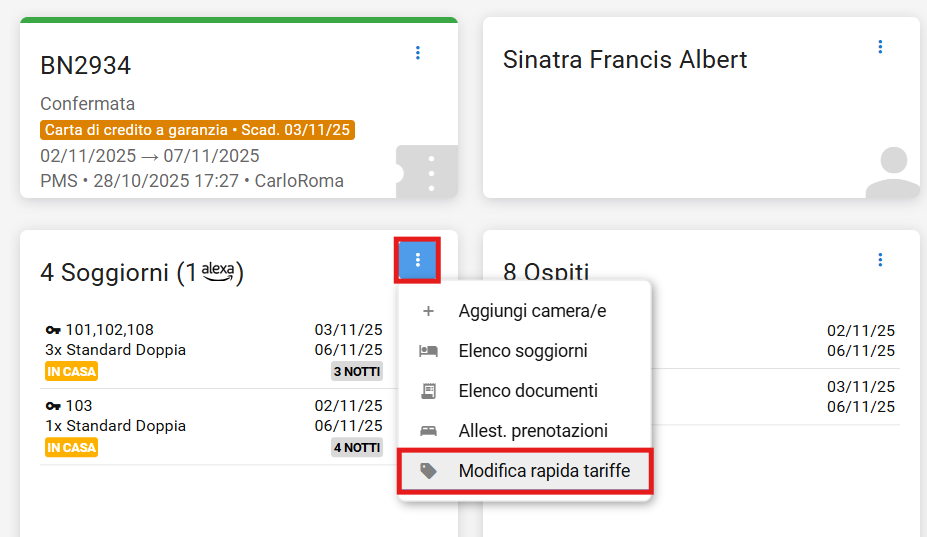Choose Elenco soggiorni from the menu
This screenshot has height=537, width=927.
[523, 351]
